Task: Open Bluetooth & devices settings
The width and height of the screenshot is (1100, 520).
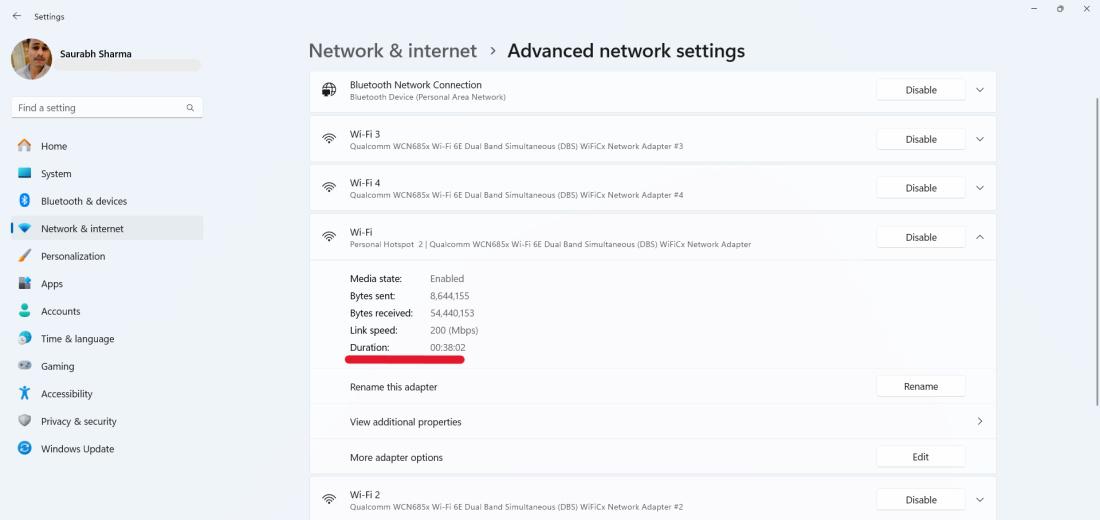Action: point(84,201)
